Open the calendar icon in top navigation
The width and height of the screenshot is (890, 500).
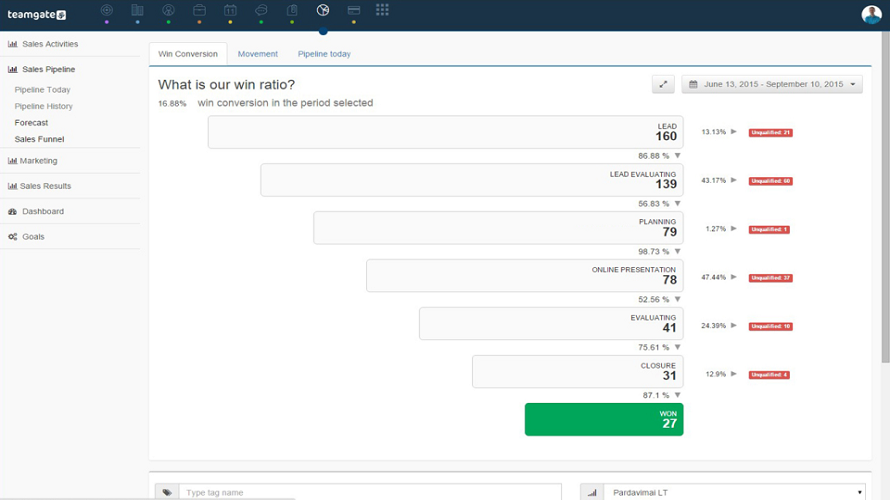(x=230, y=10)
